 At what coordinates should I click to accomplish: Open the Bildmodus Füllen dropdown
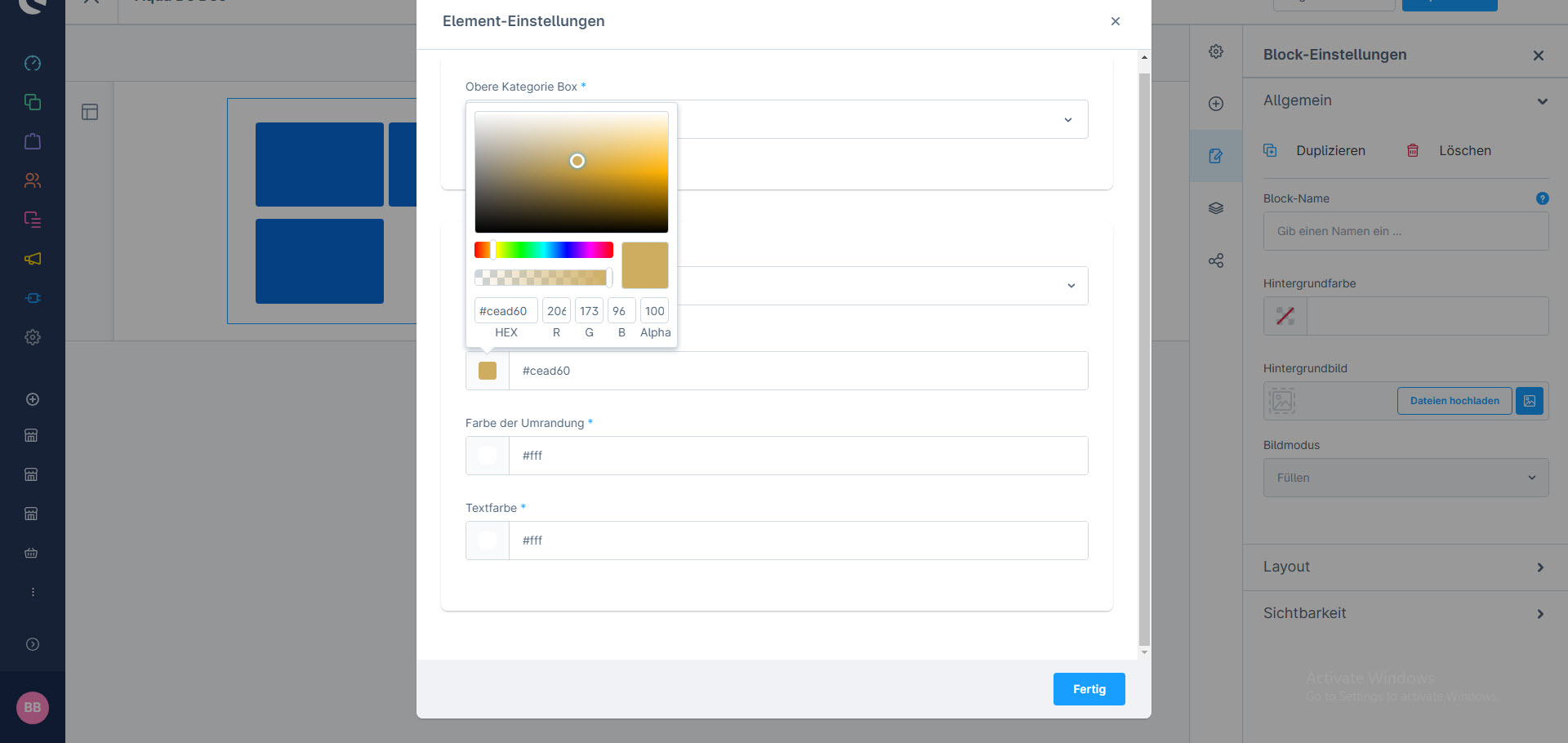1405,478
